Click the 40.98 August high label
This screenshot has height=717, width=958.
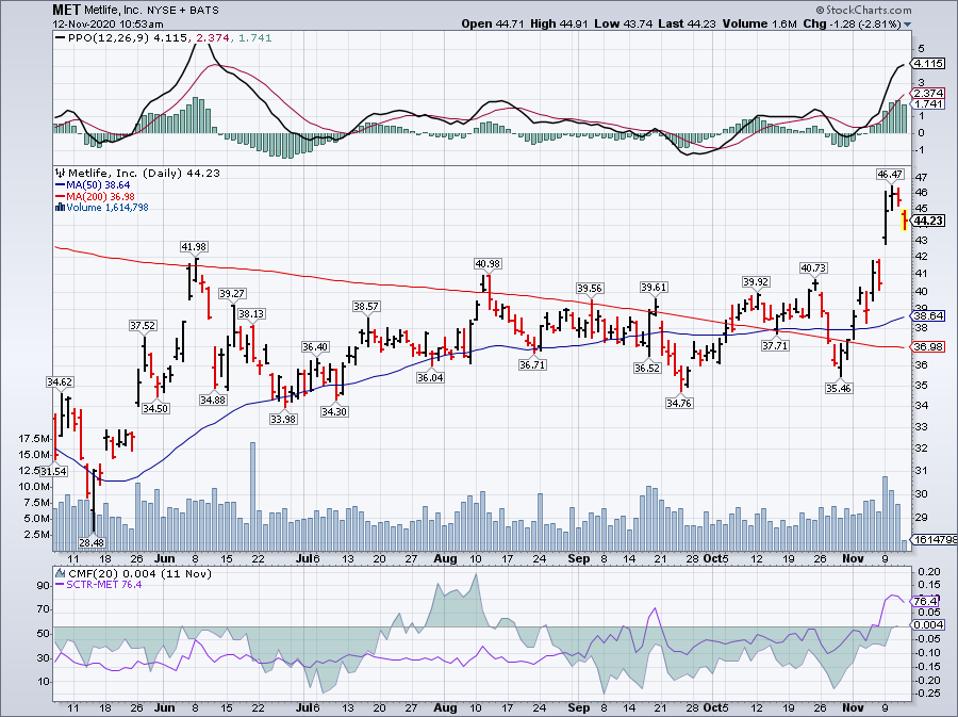[488, 263]
